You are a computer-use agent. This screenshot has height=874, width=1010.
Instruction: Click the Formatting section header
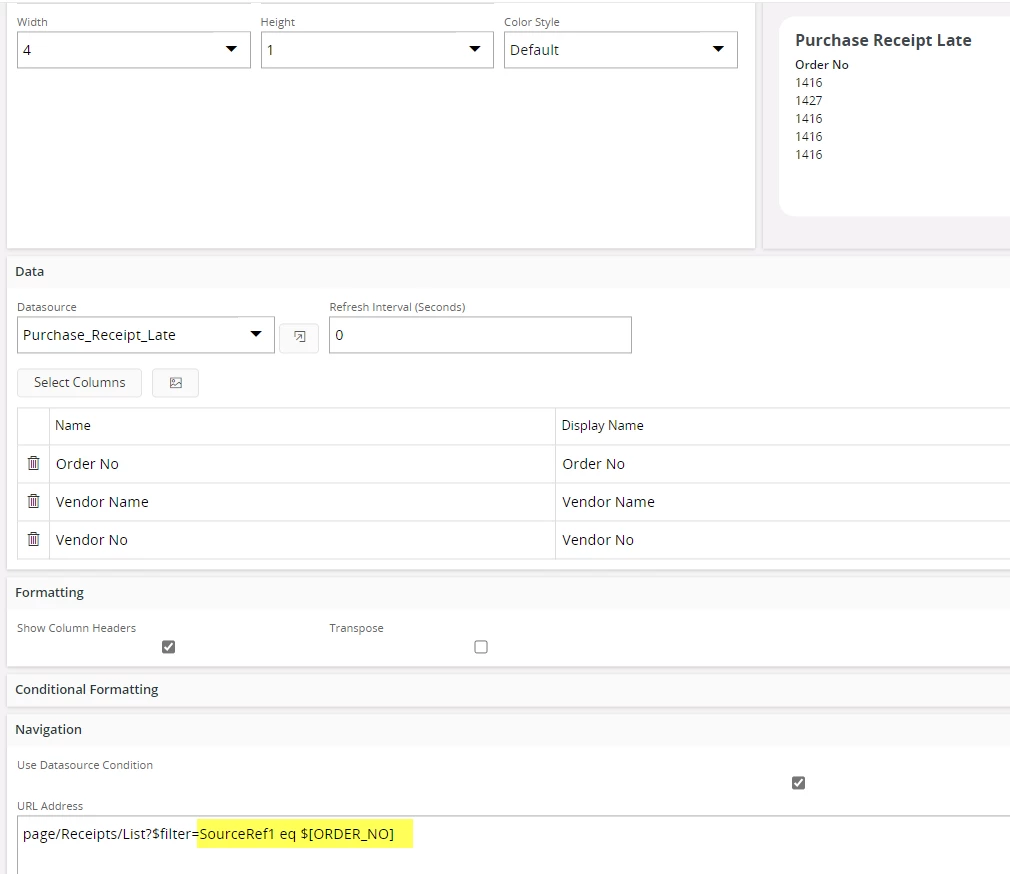[x=49, y=592]
